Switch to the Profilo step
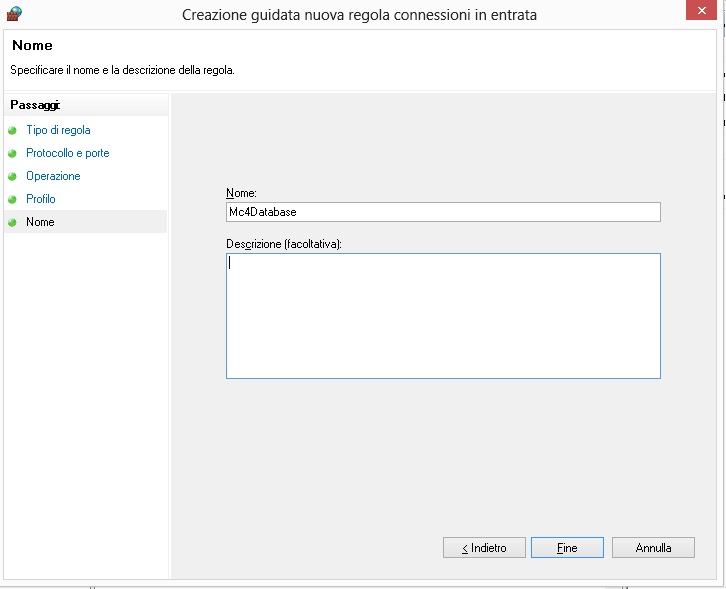Viewport: 726px width, 589px height. tap(41, 200)
